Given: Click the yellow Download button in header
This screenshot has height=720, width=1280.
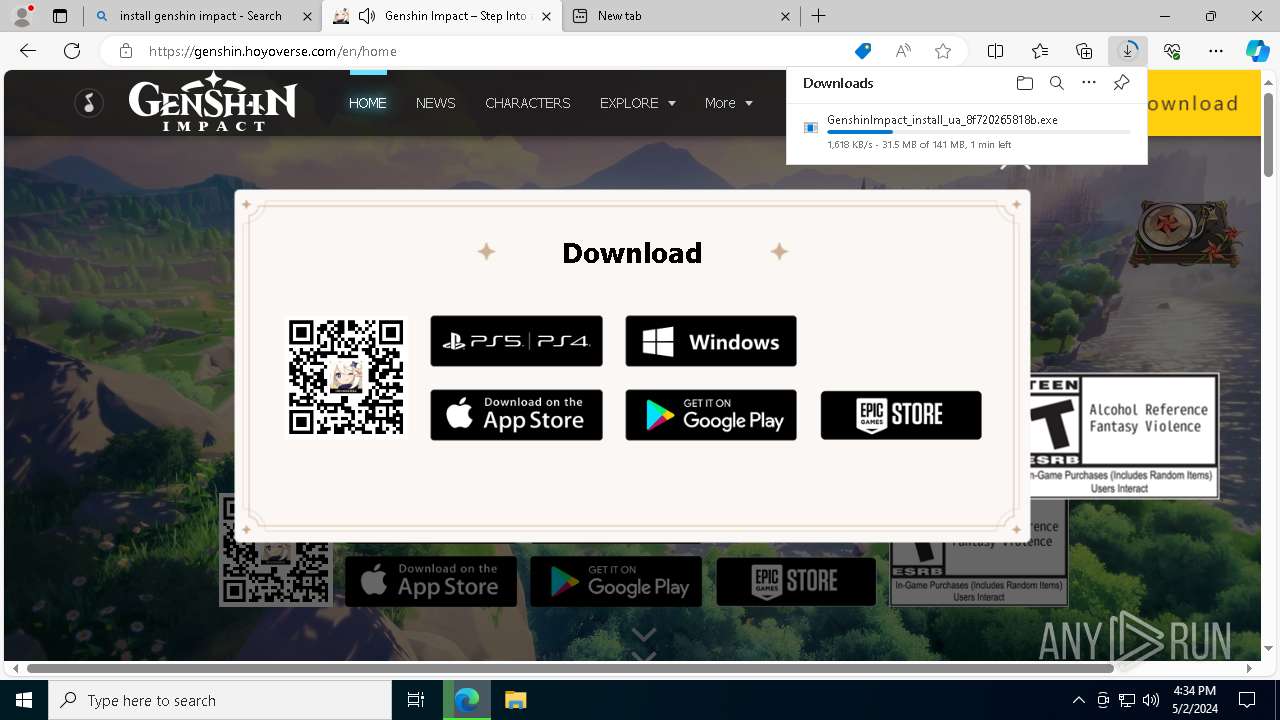Looking at the screenshot, I should pos(1204,103).
